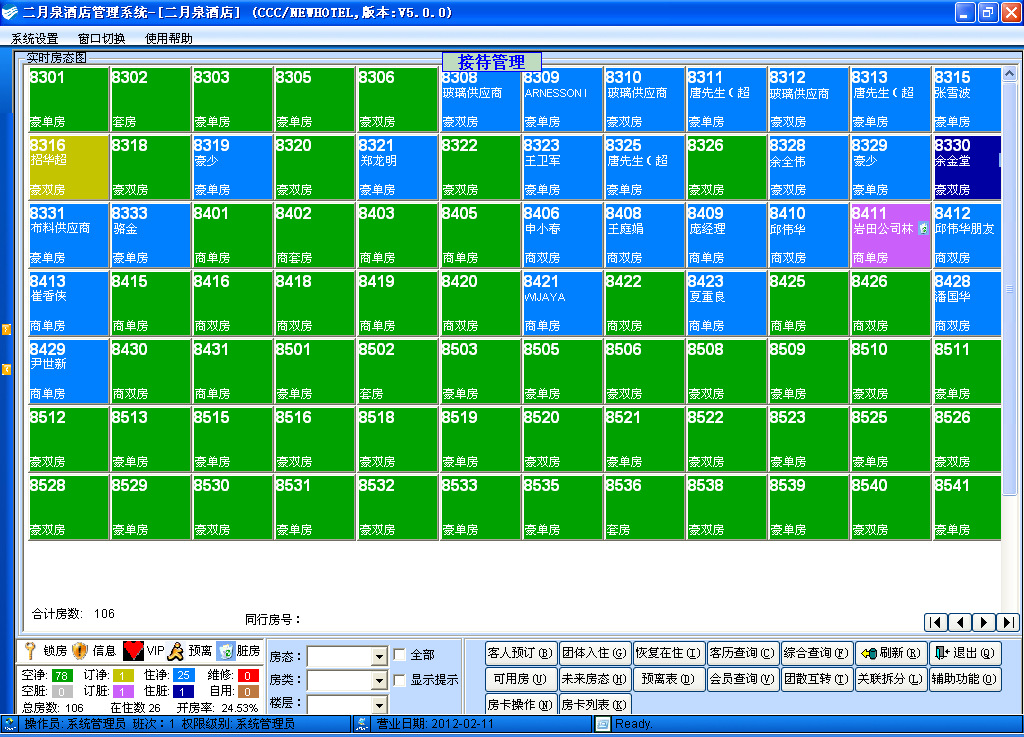Open the 系统设置 menu
Screen dimensions: 1024x737
coord(35,39)
